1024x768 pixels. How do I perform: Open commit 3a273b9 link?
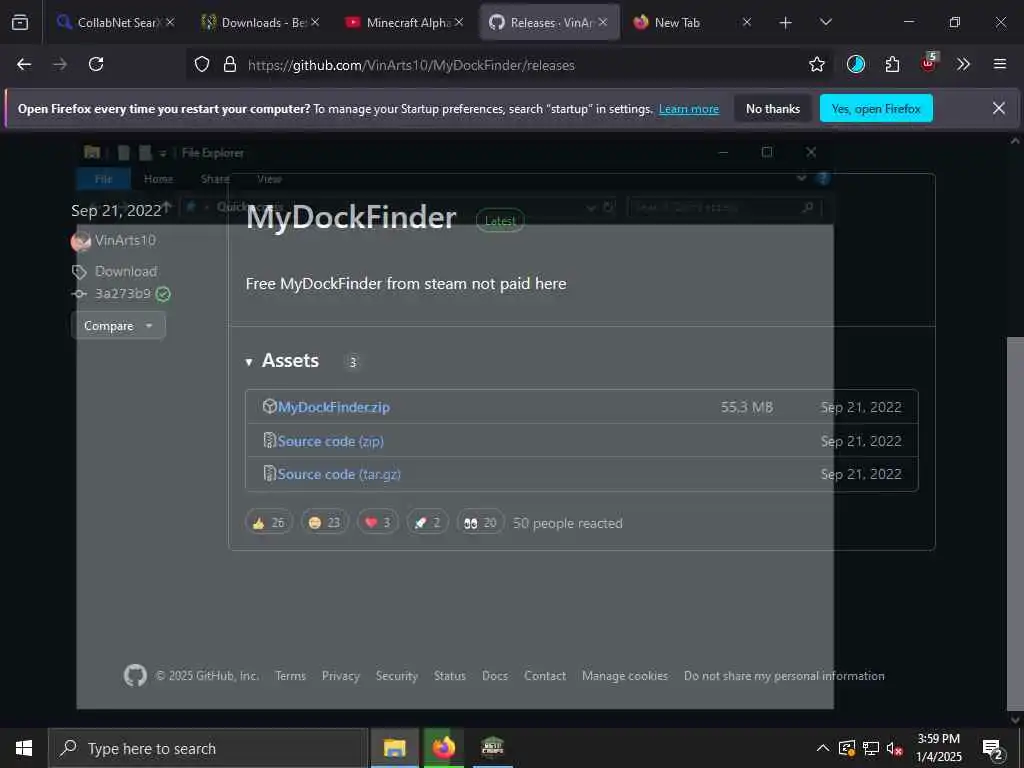pos(123,293)
